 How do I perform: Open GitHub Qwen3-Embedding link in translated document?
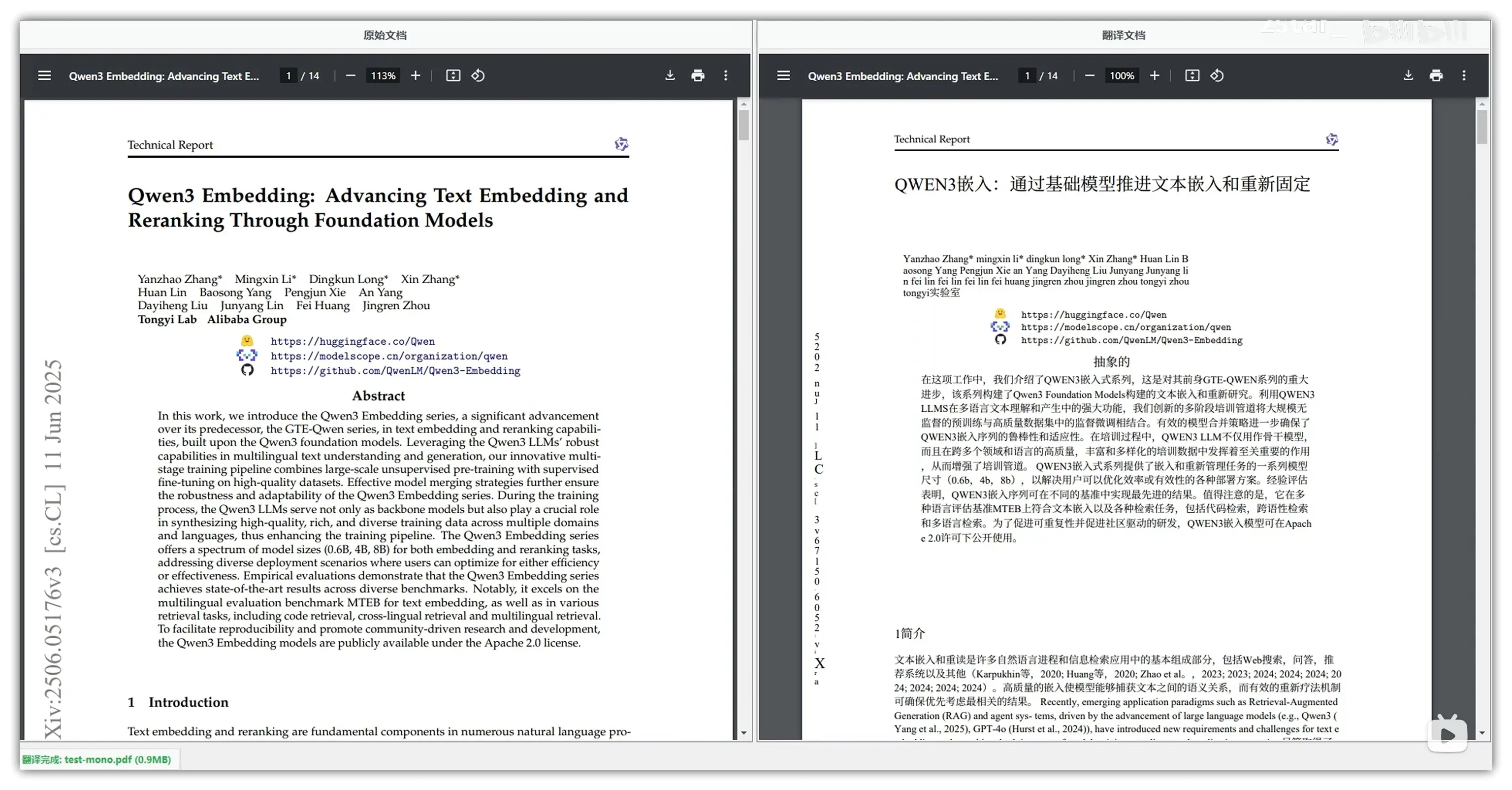coord(1131,340)
